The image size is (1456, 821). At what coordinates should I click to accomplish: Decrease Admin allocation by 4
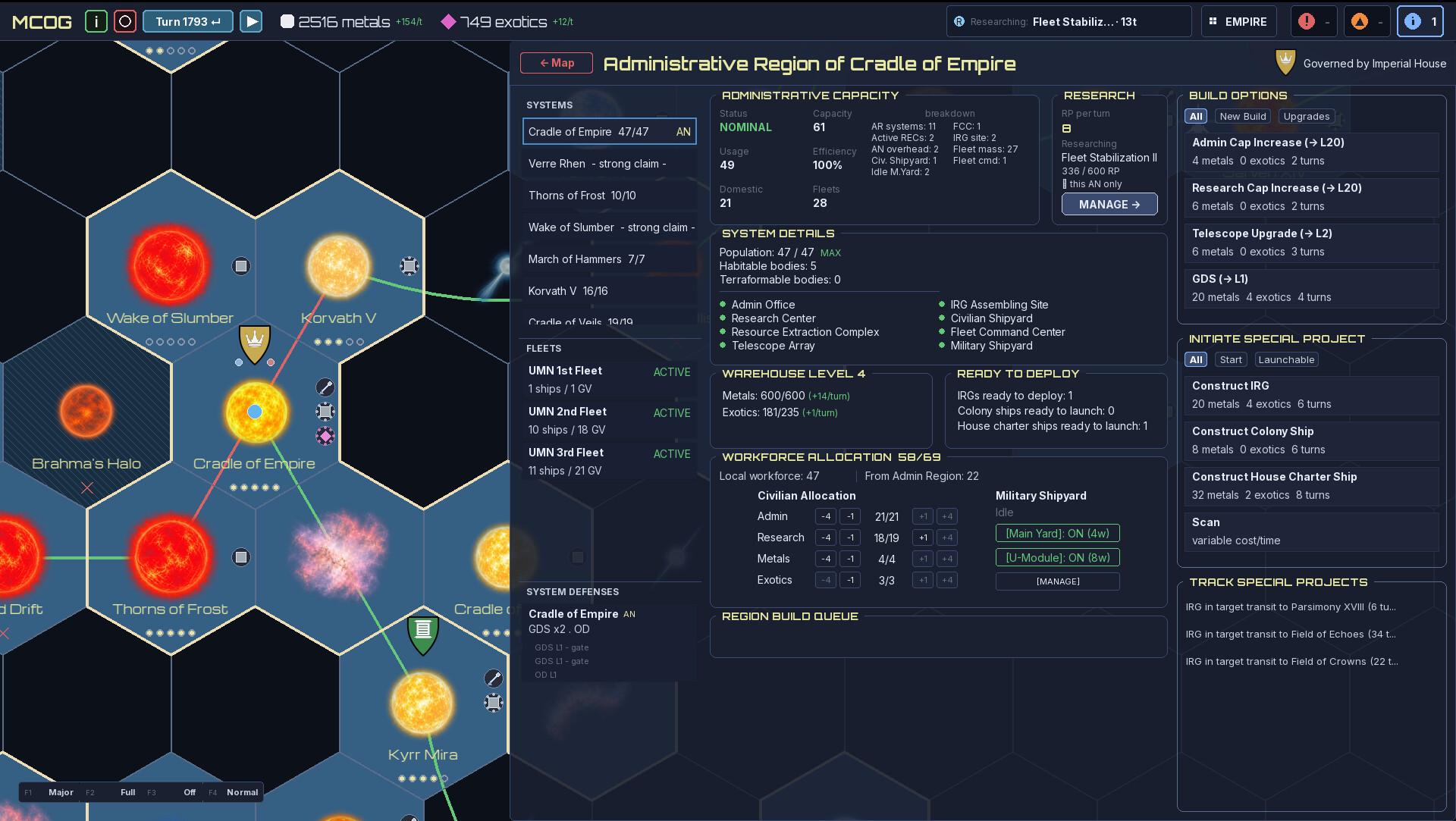(x=826, y=517)
